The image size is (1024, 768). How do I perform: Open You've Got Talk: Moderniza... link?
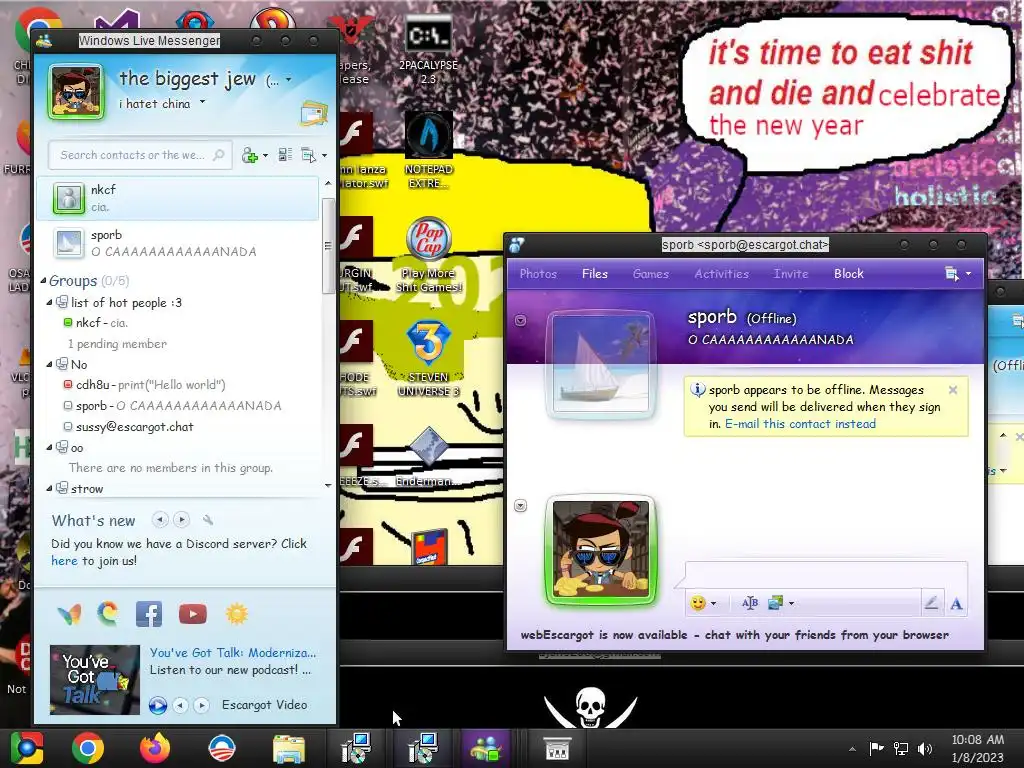(x=232, y=652)
